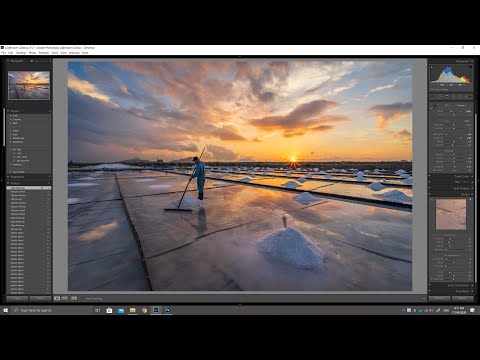This screenshot has height=360, width=480.
Task: Expand the Creative preset group
Action: click(16, 119)
